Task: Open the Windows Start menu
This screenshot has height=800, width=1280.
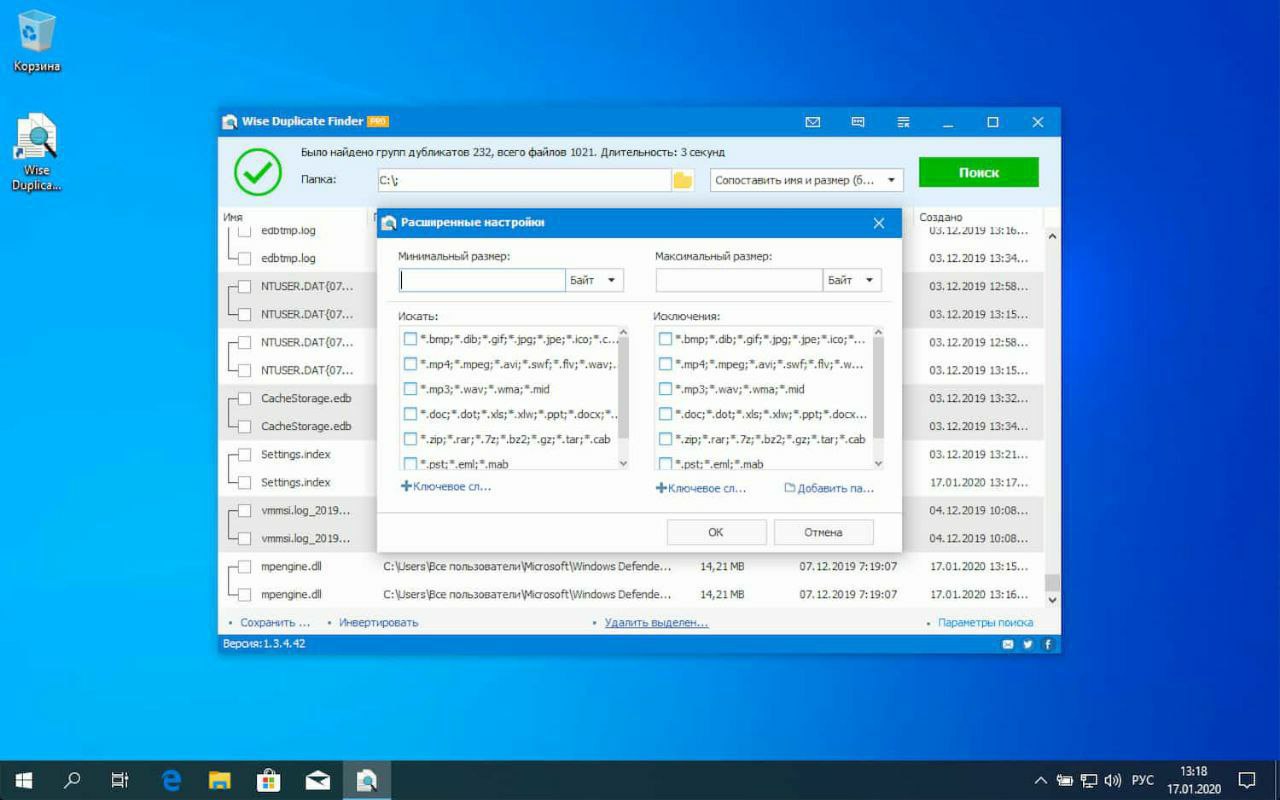Action: (x=24, y=780)
